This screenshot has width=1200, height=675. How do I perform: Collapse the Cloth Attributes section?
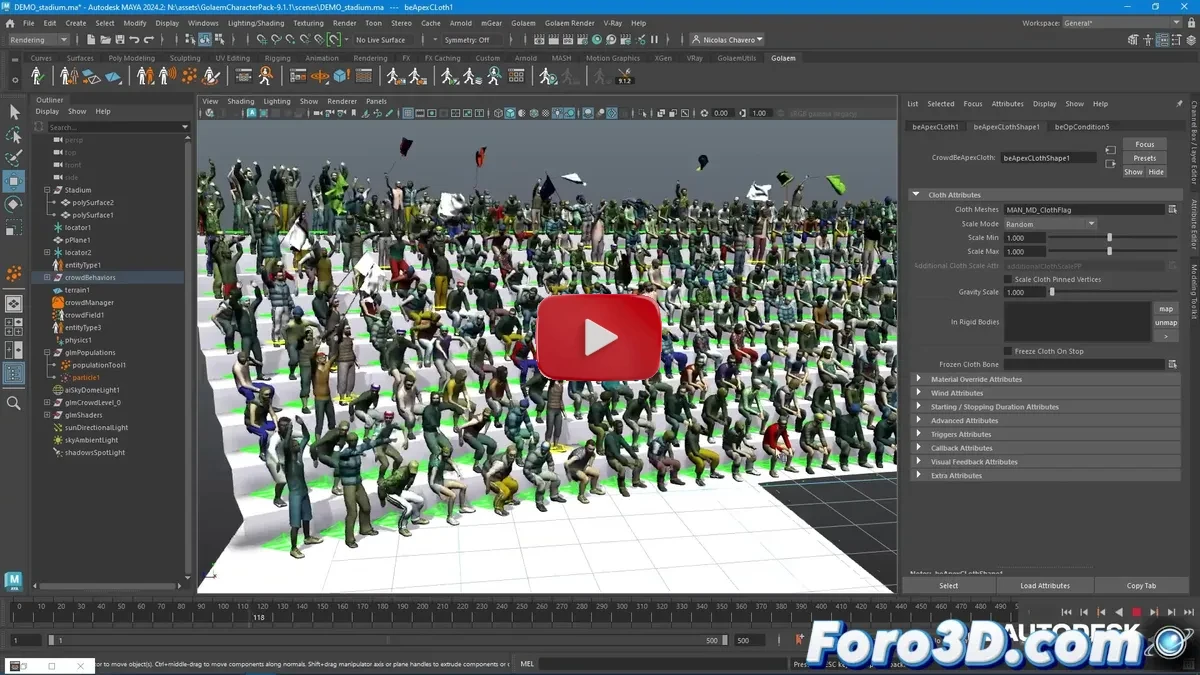(916, 195)
